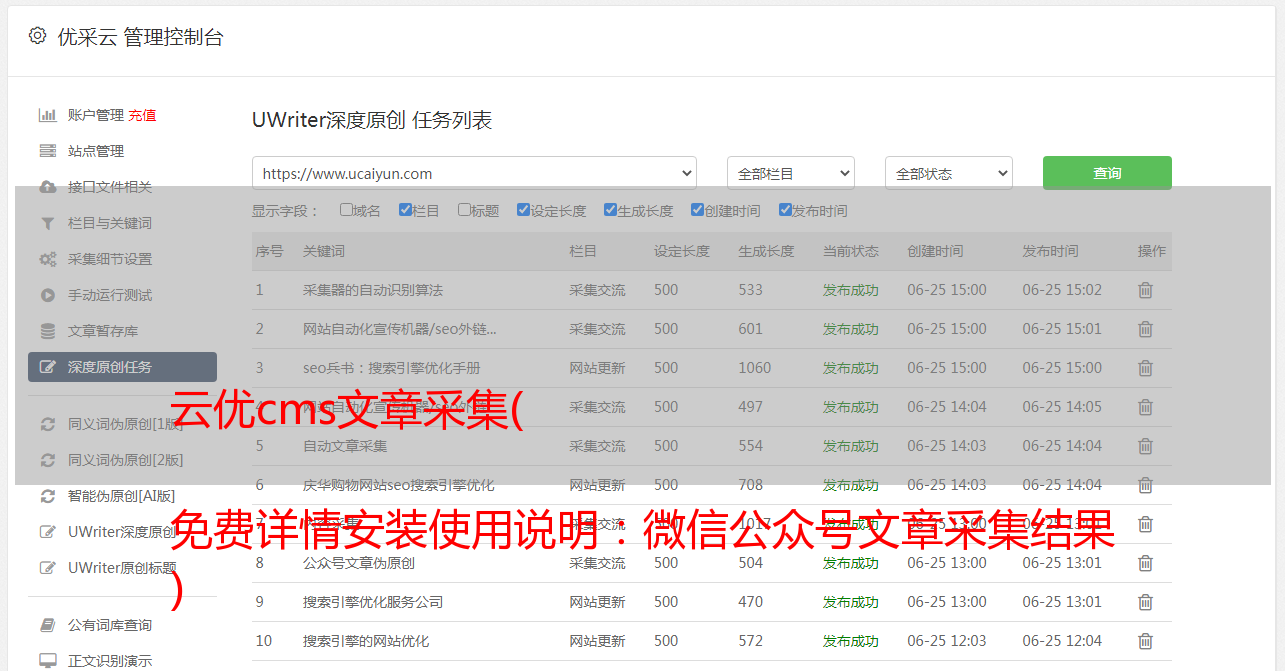
Task: Open 采集细节设置 in the sidebar
Action: click(110, 259)
